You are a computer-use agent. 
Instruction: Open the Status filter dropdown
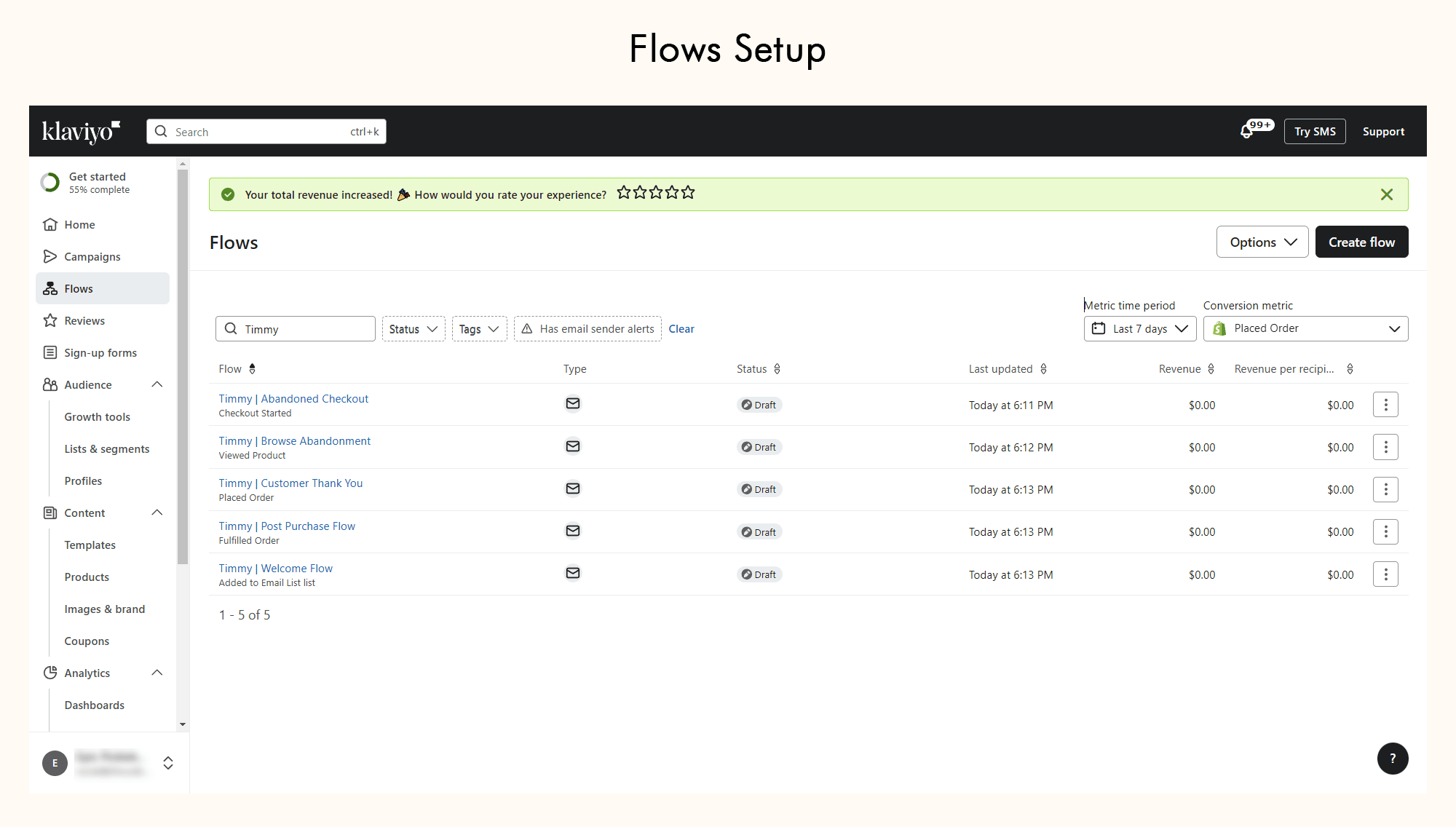413,329
